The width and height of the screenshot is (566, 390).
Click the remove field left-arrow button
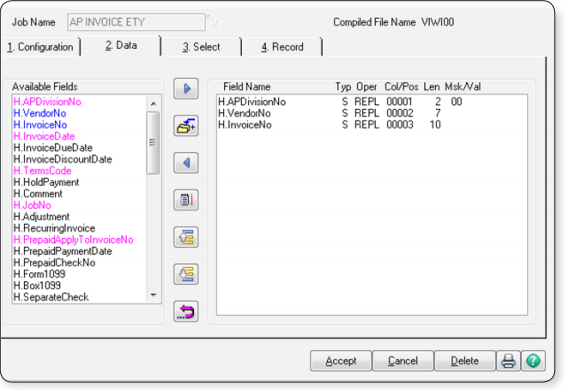[186, 163]
